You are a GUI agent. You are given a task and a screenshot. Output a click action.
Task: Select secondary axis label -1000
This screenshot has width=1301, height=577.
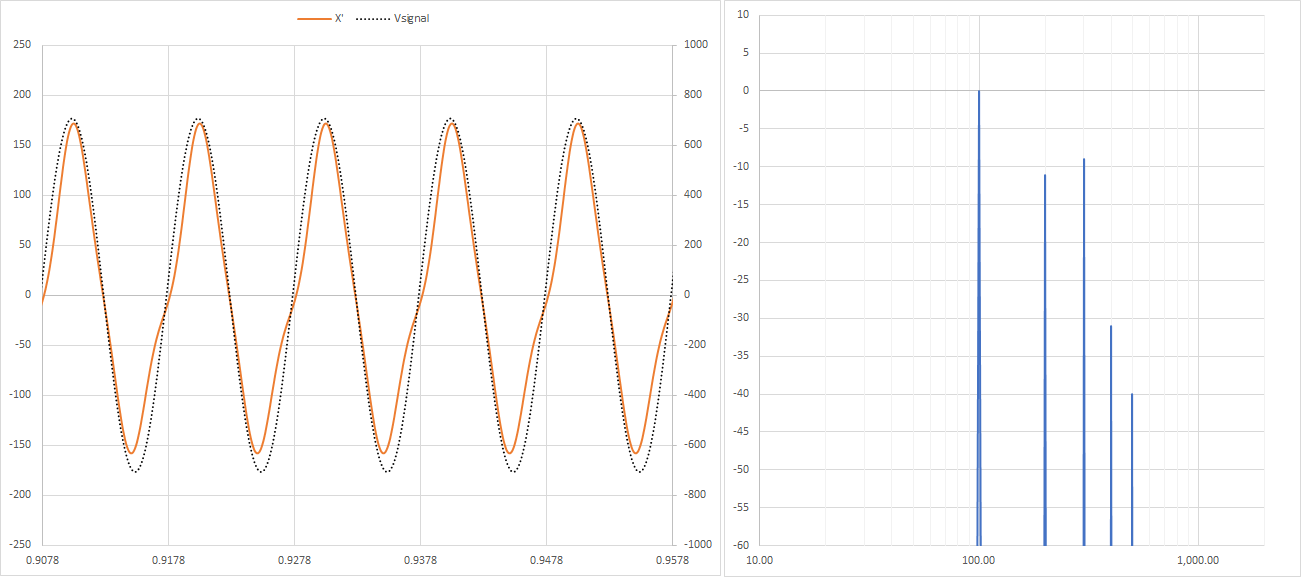click(698, 545)
